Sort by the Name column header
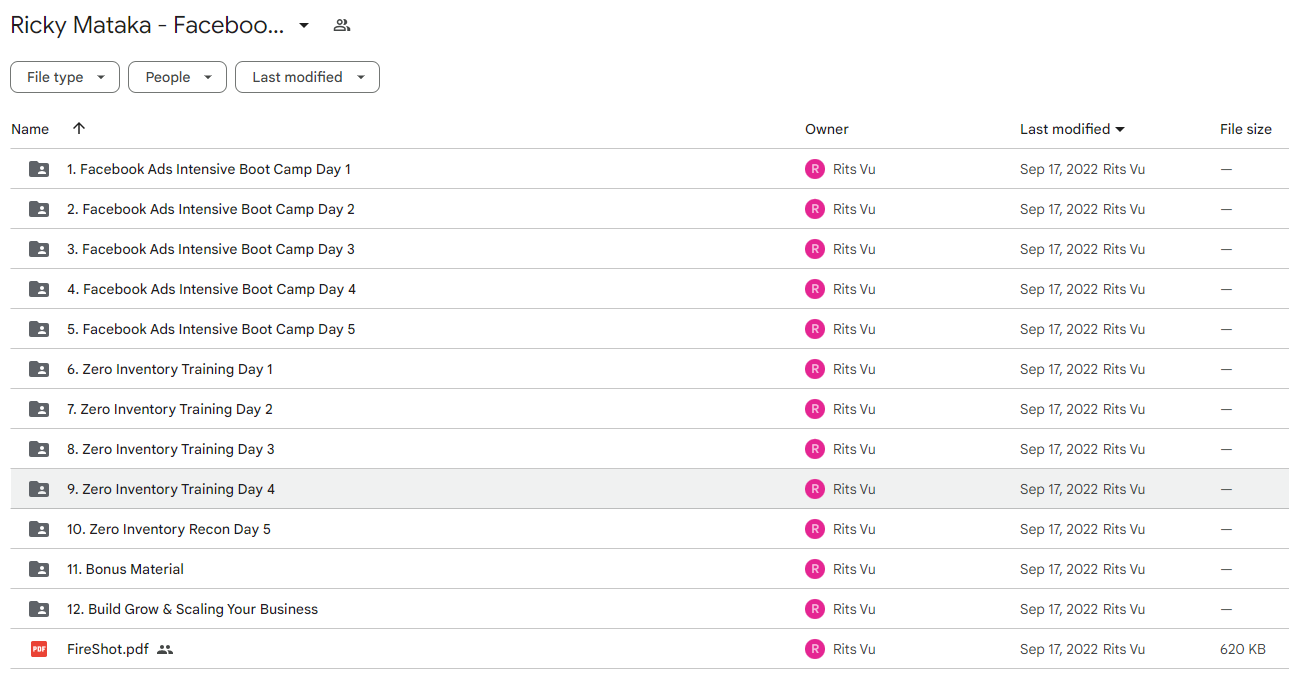 30,129
